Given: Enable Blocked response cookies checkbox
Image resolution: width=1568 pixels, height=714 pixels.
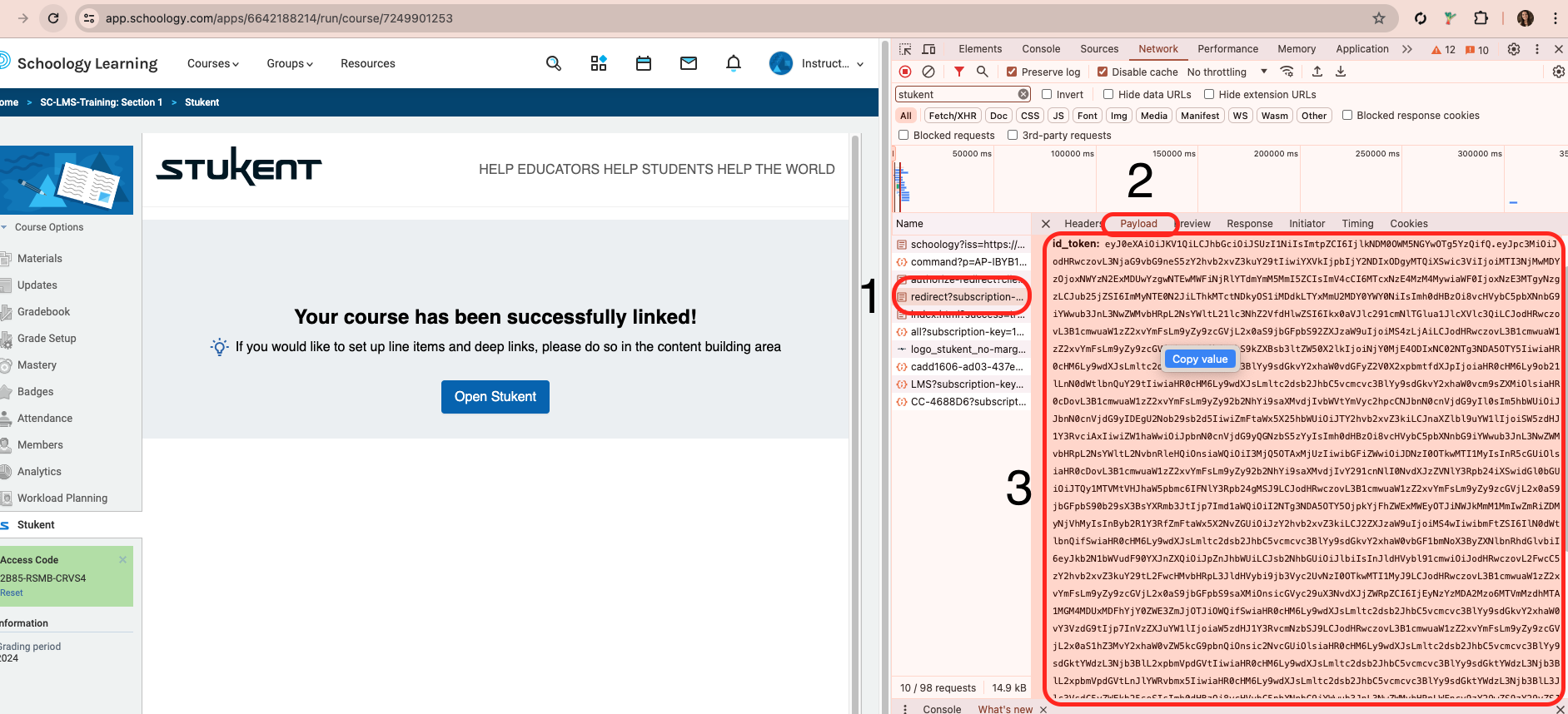Looking at the screenshot, I should [x=1347, y=115].
